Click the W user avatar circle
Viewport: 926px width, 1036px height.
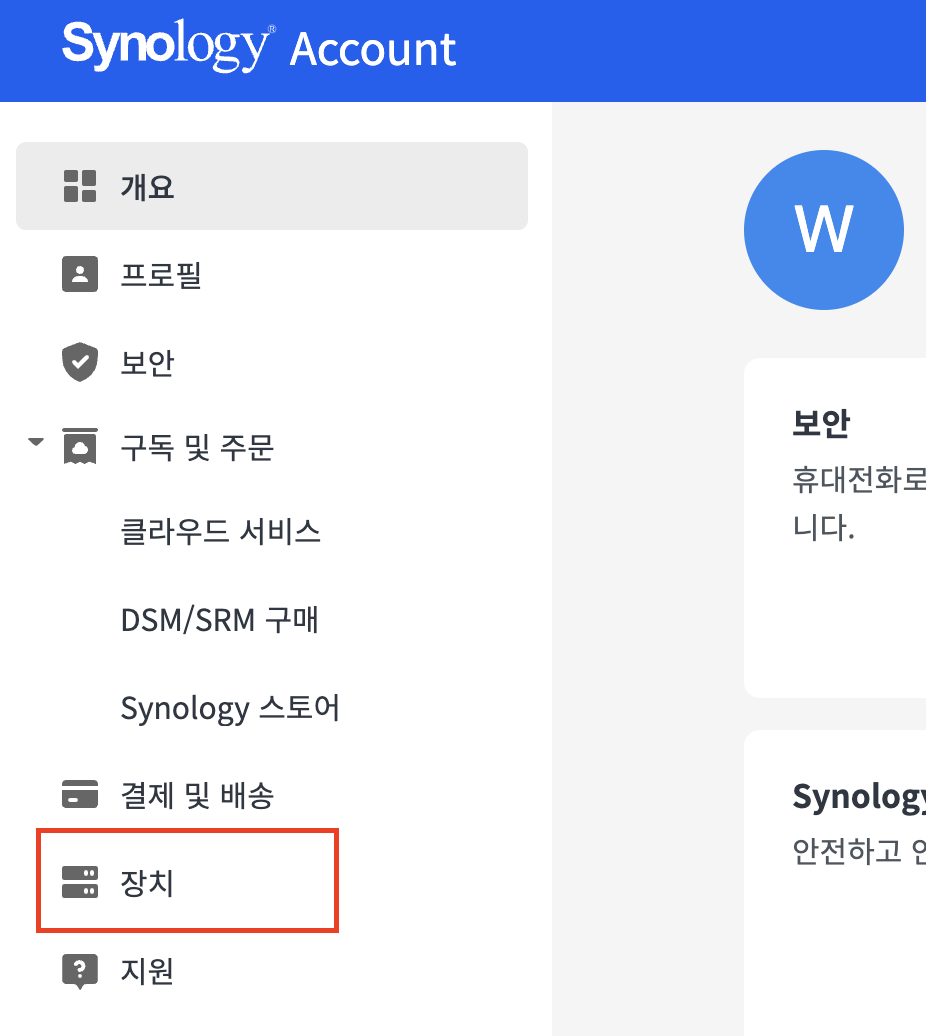click(x=824, y=230)
